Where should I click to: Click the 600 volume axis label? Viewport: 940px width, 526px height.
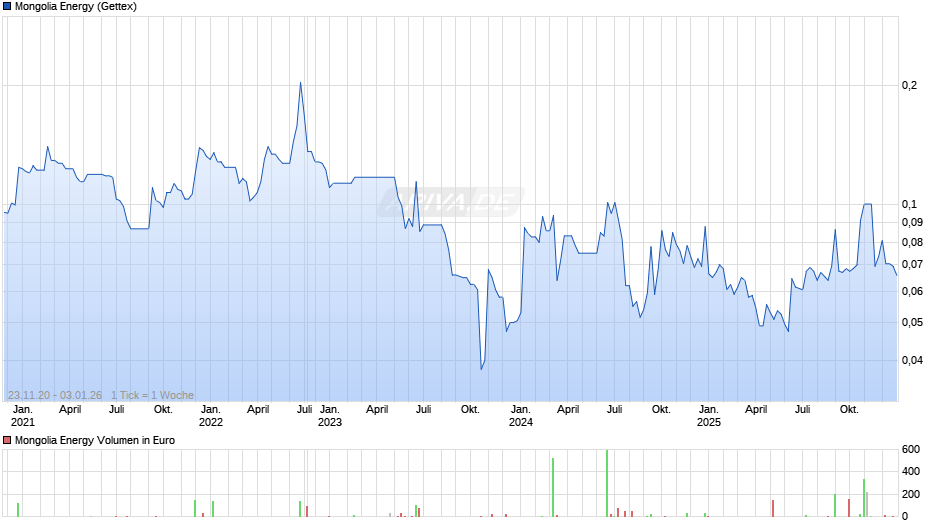tap(911, 449)
